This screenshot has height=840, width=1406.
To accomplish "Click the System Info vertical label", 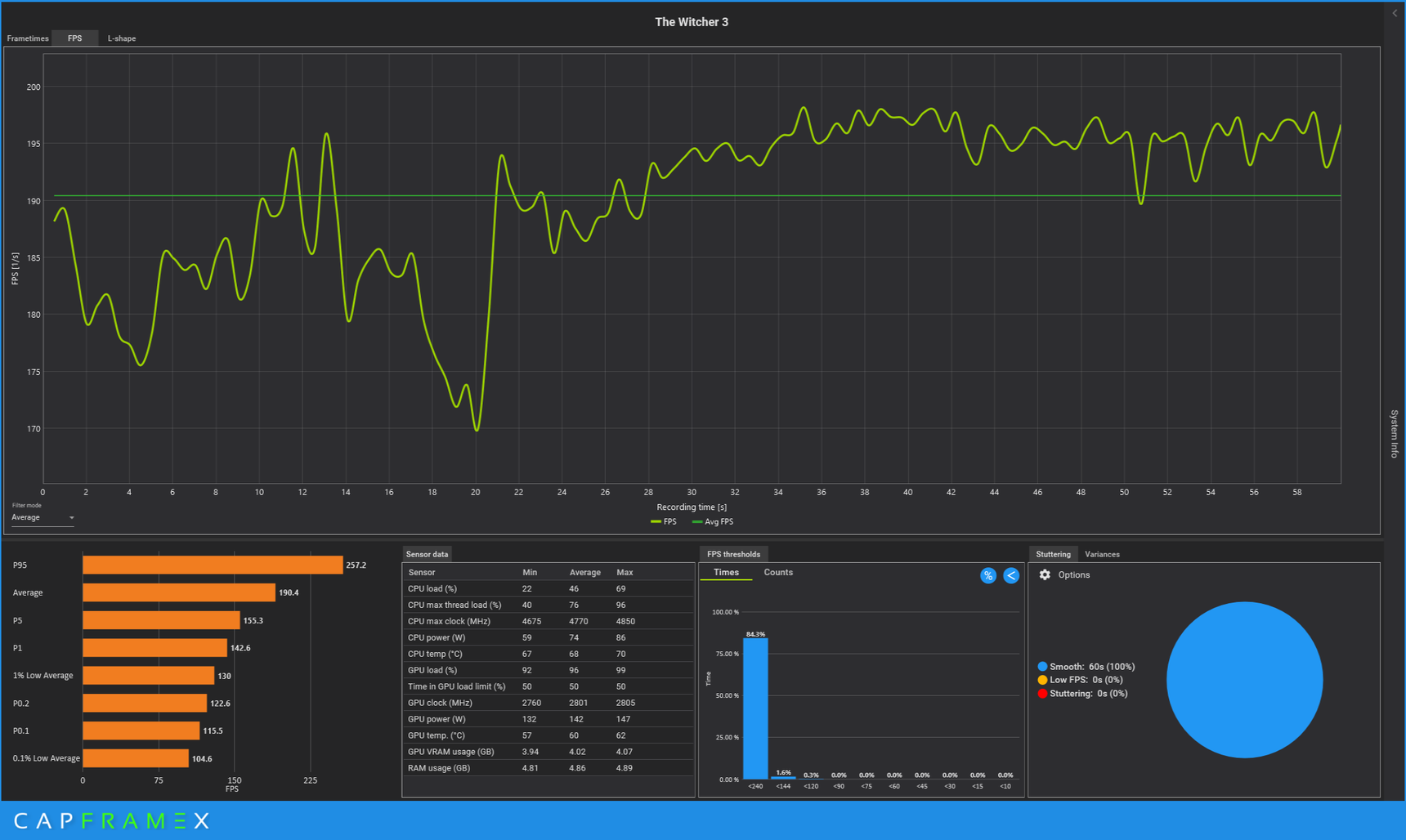I will tap(1395, 433).
